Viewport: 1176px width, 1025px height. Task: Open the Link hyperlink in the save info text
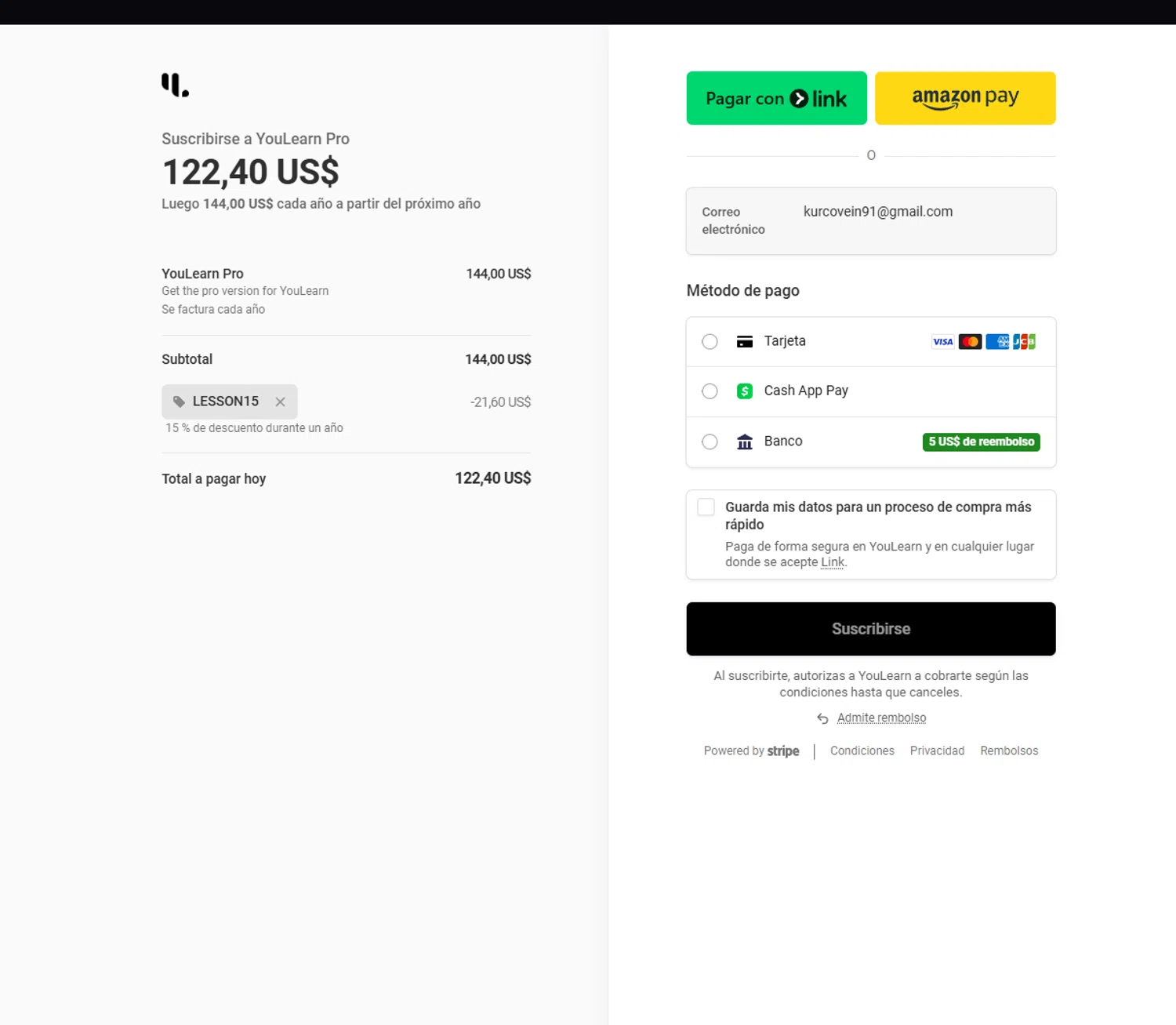pos(833,562)
